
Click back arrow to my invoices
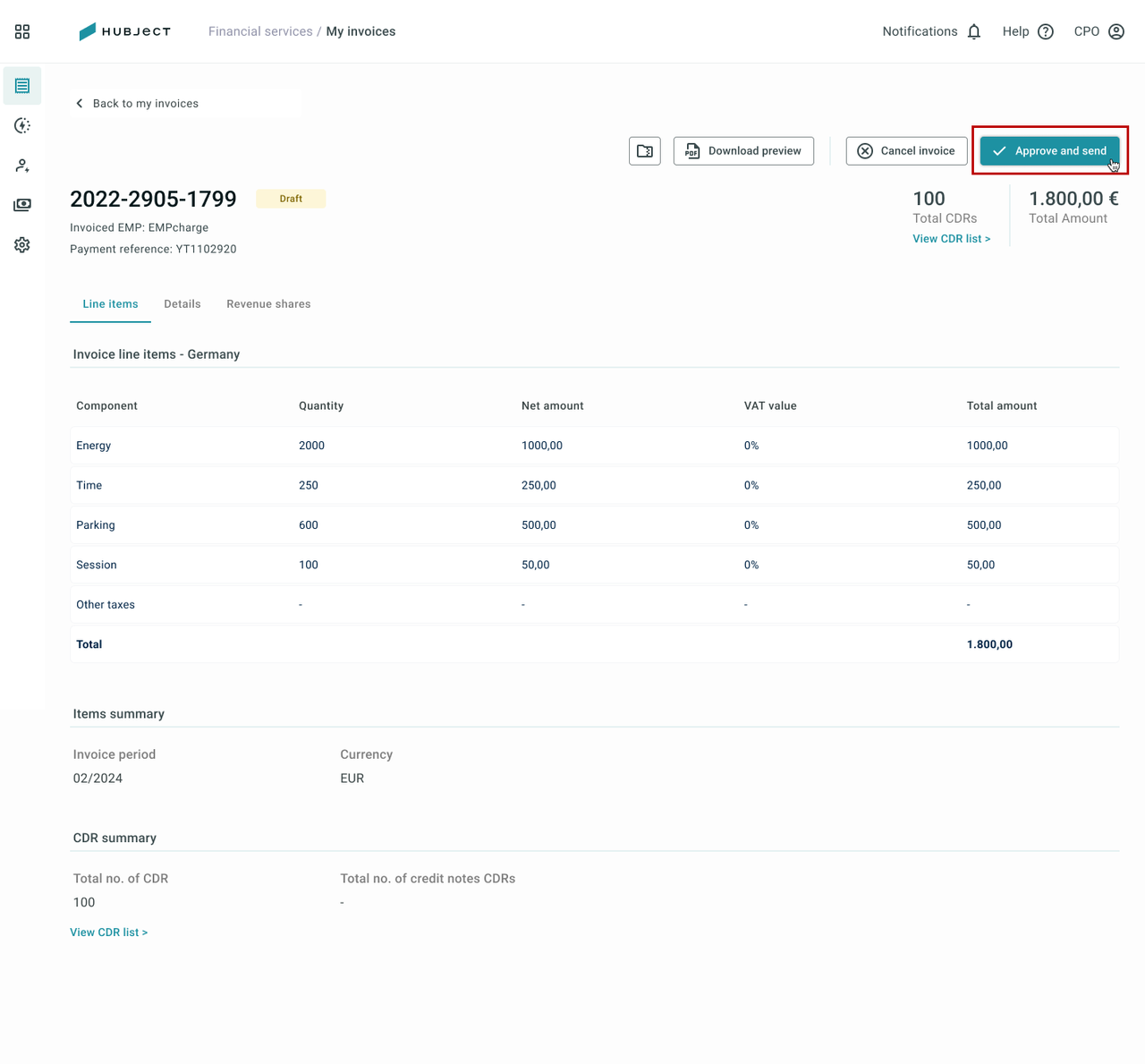(80, 104)
